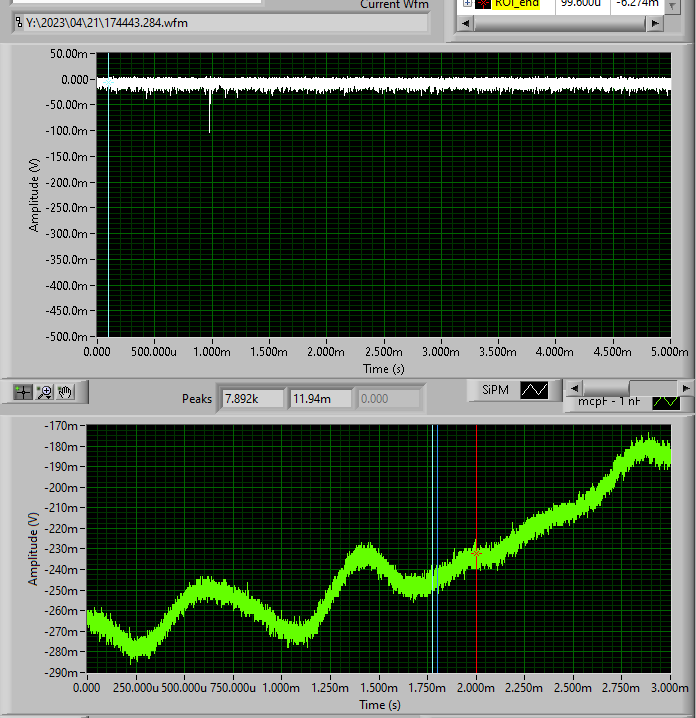Click upper graph Y-axis label 50.00m
696x718 pixels.
[x=68, y=54]
